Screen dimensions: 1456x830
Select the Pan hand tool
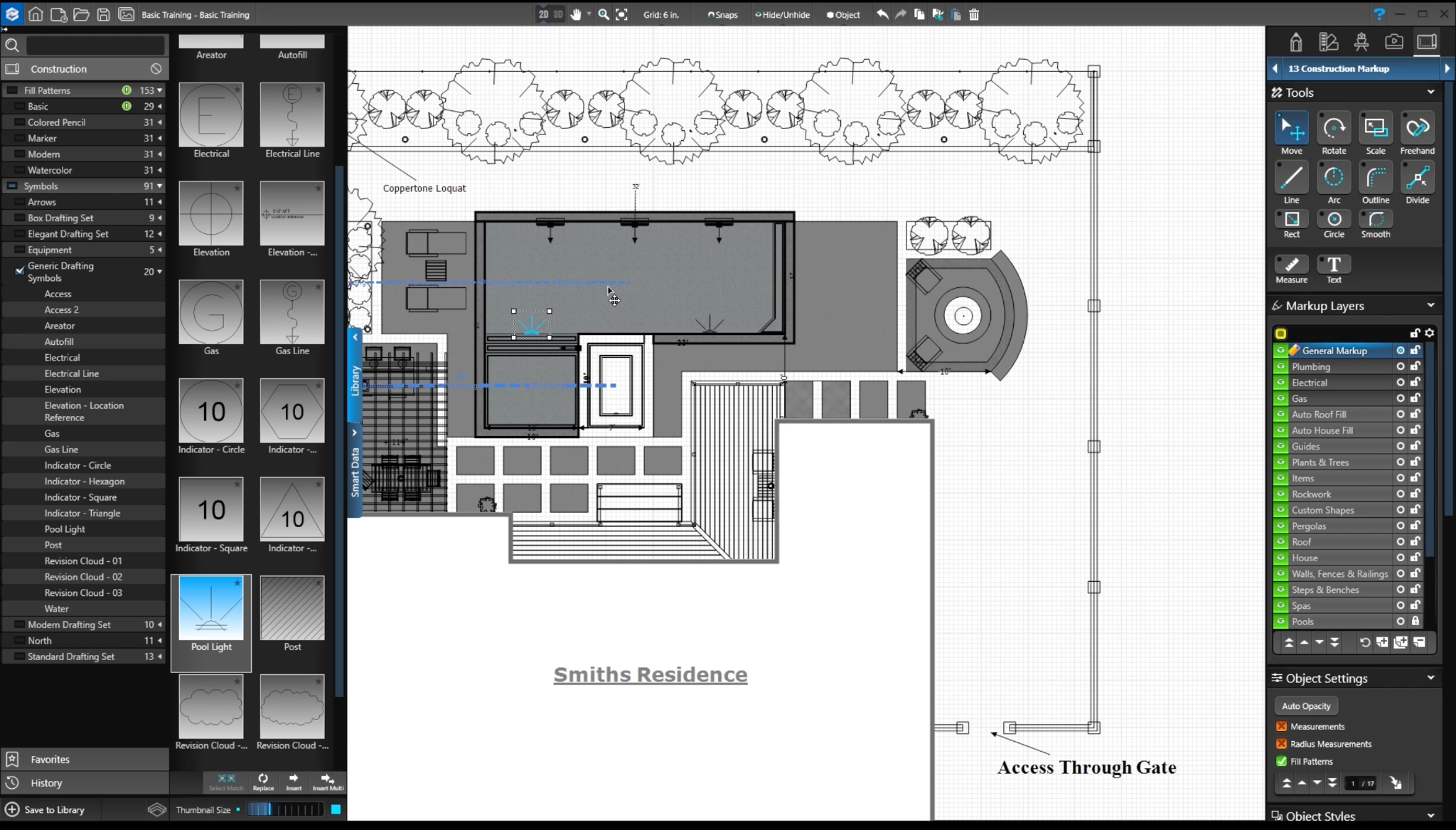[x=576, y=14]
